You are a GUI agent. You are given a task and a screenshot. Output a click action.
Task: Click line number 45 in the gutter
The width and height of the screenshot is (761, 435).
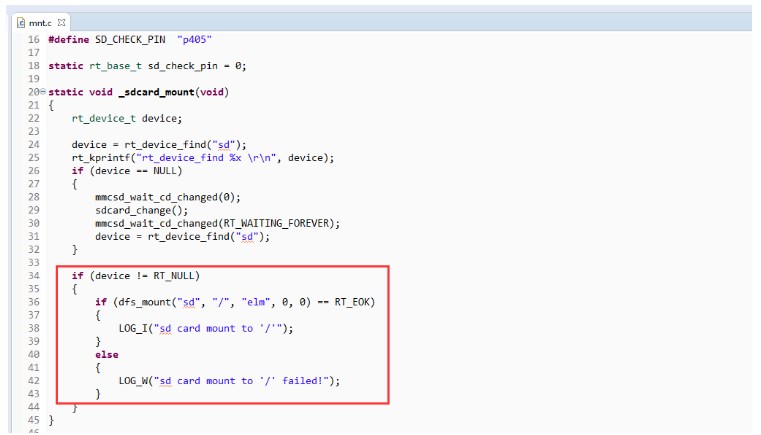pos(33,420)
